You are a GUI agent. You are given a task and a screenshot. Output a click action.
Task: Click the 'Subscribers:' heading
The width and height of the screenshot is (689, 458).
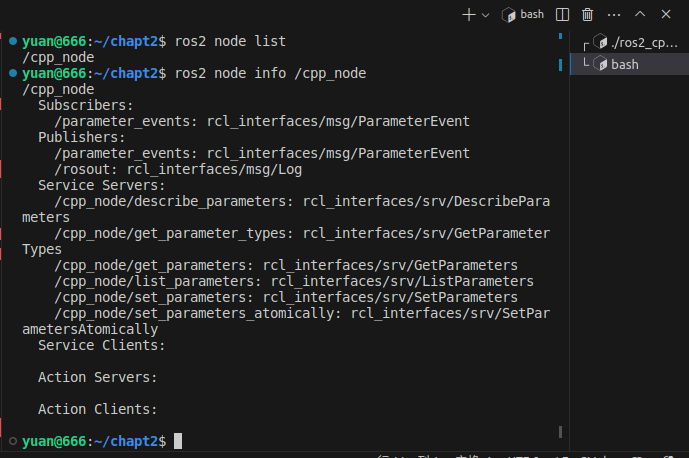pos(85,105)
